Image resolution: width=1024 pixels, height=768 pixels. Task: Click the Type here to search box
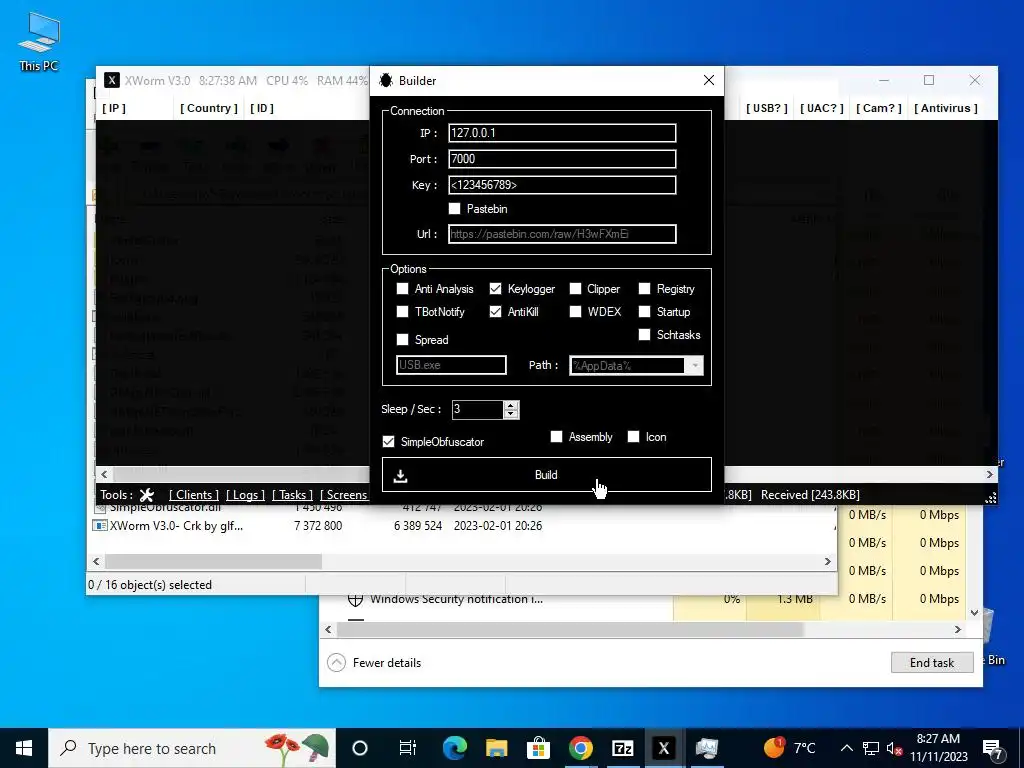pos(192,748)
